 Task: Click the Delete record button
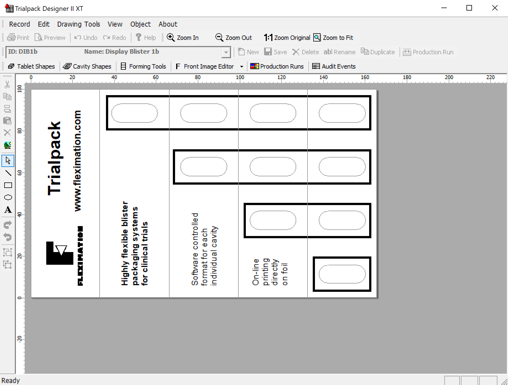point(305,52)
